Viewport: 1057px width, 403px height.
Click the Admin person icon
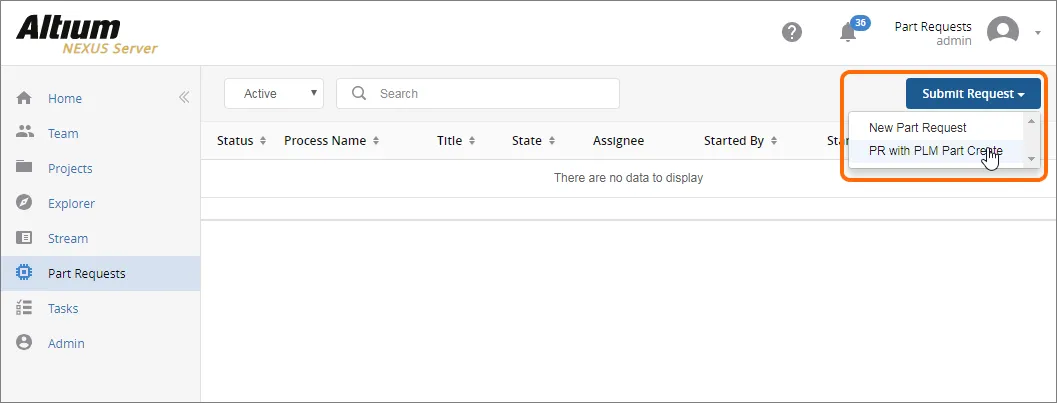tap(24, 342)
